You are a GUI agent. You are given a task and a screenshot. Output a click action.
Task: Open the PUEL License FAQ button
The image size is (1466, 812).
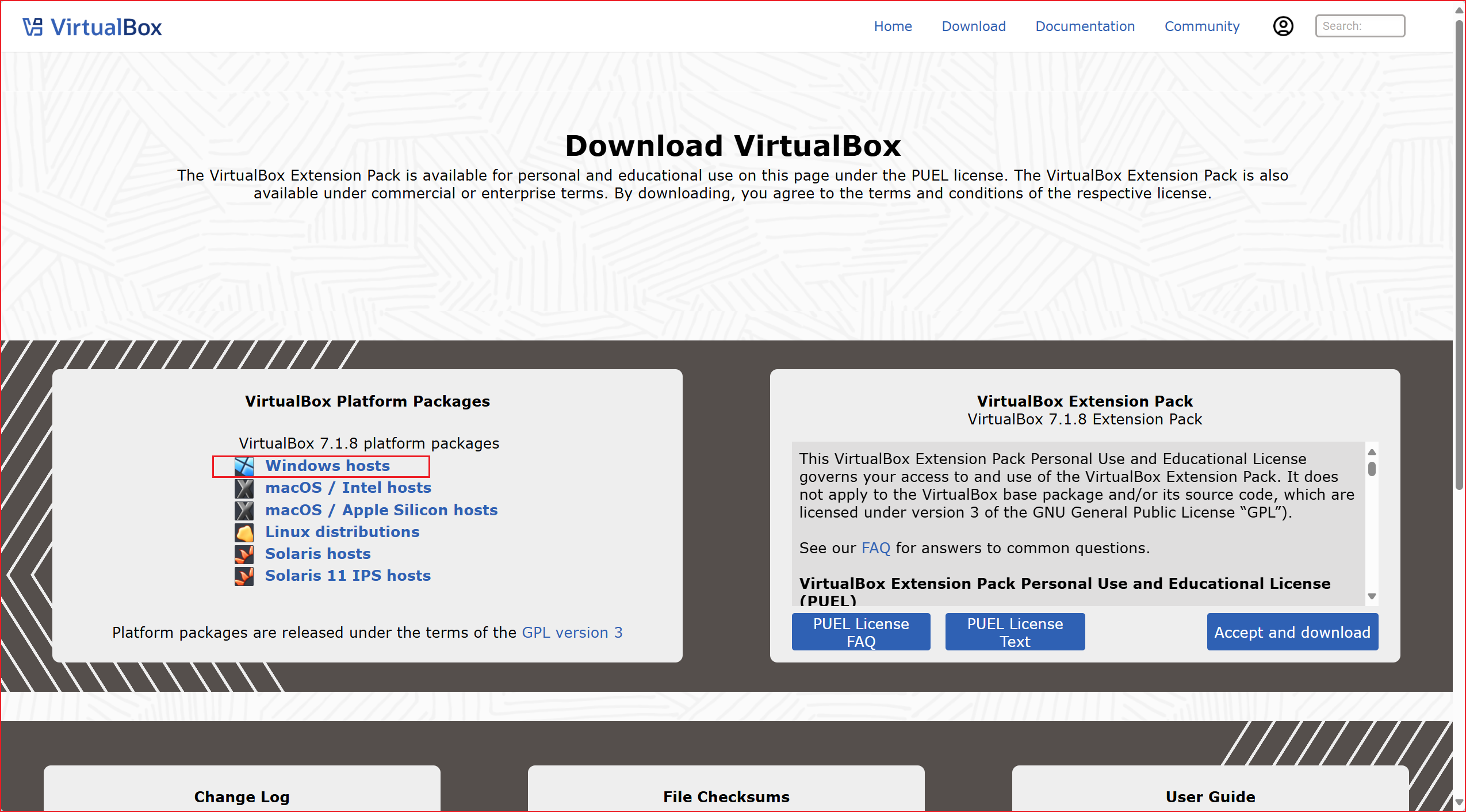click(x=860, y=632)
